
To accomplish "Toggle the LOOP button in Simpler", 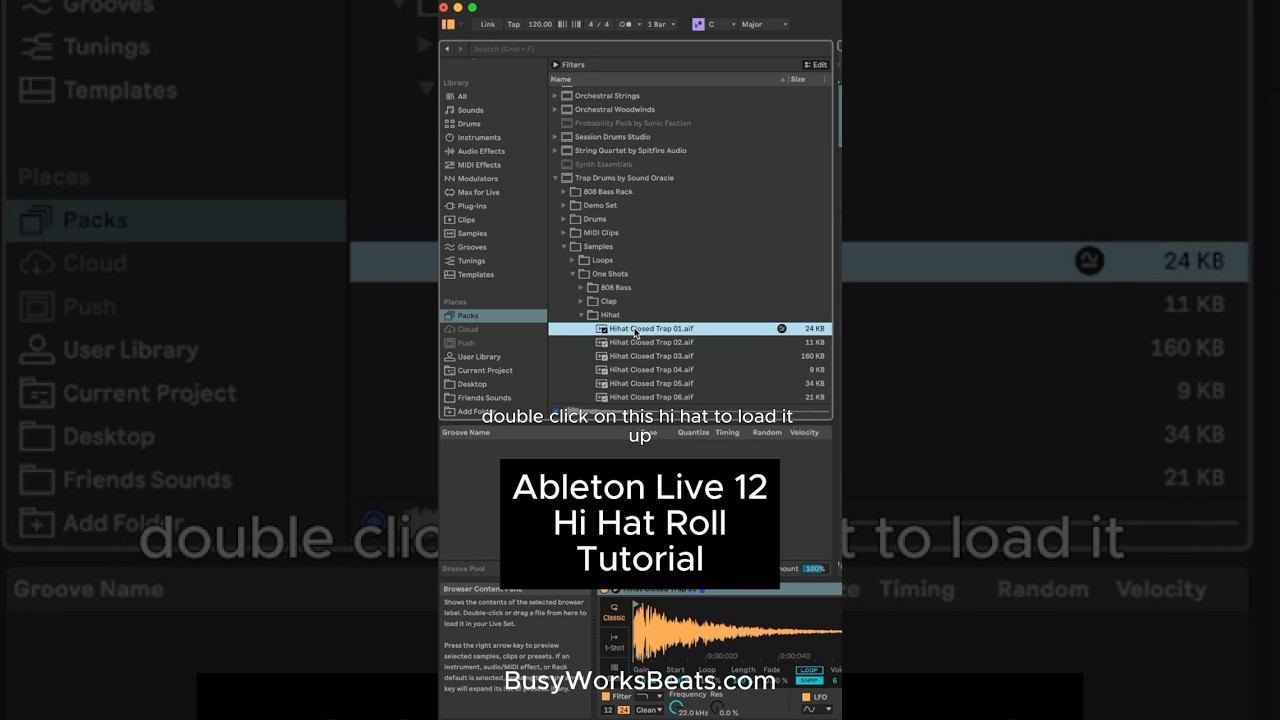I will click(809, 670).
